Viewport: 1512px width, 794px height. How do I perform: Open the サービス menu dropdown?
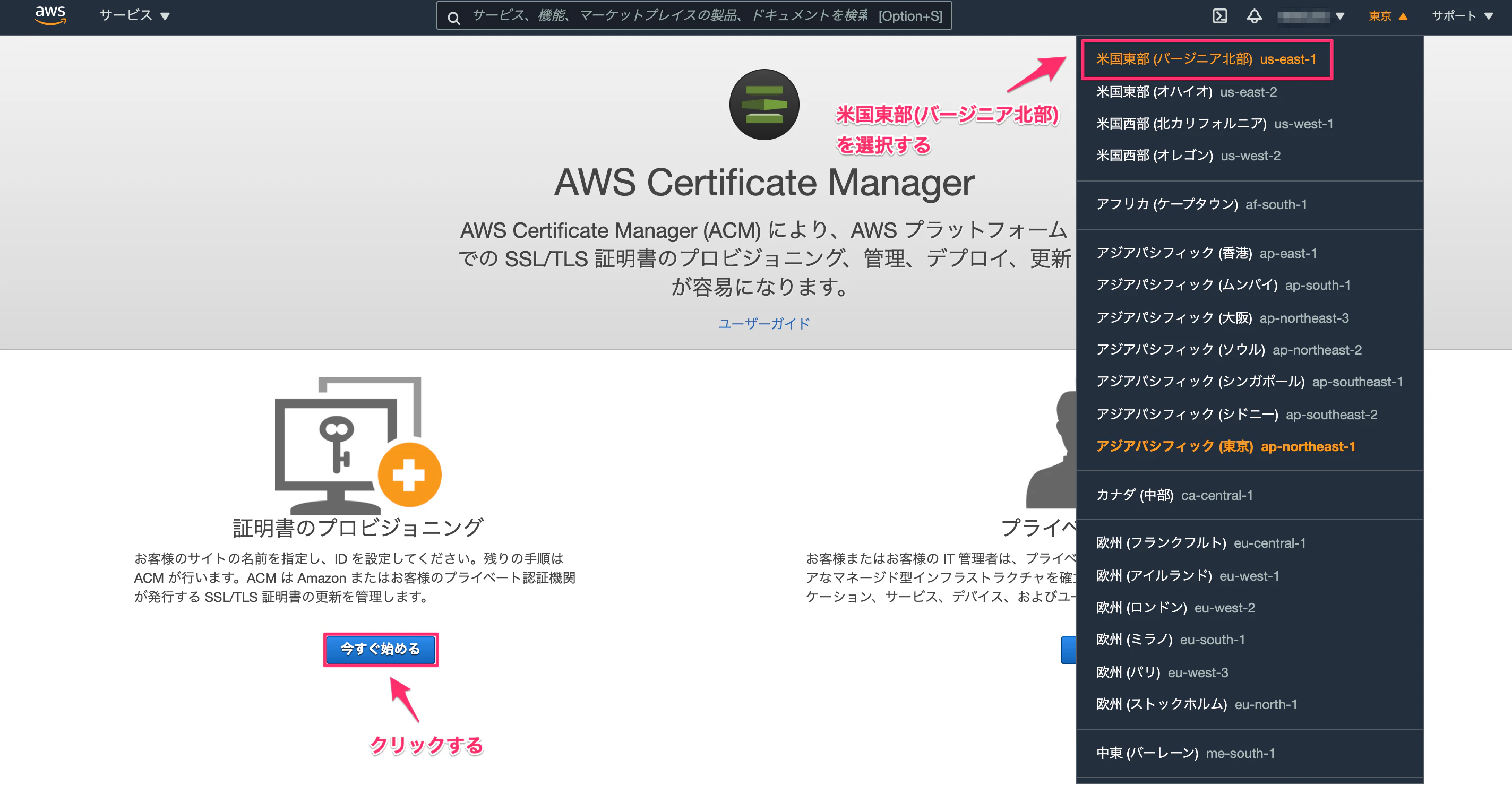click(134, 16)
